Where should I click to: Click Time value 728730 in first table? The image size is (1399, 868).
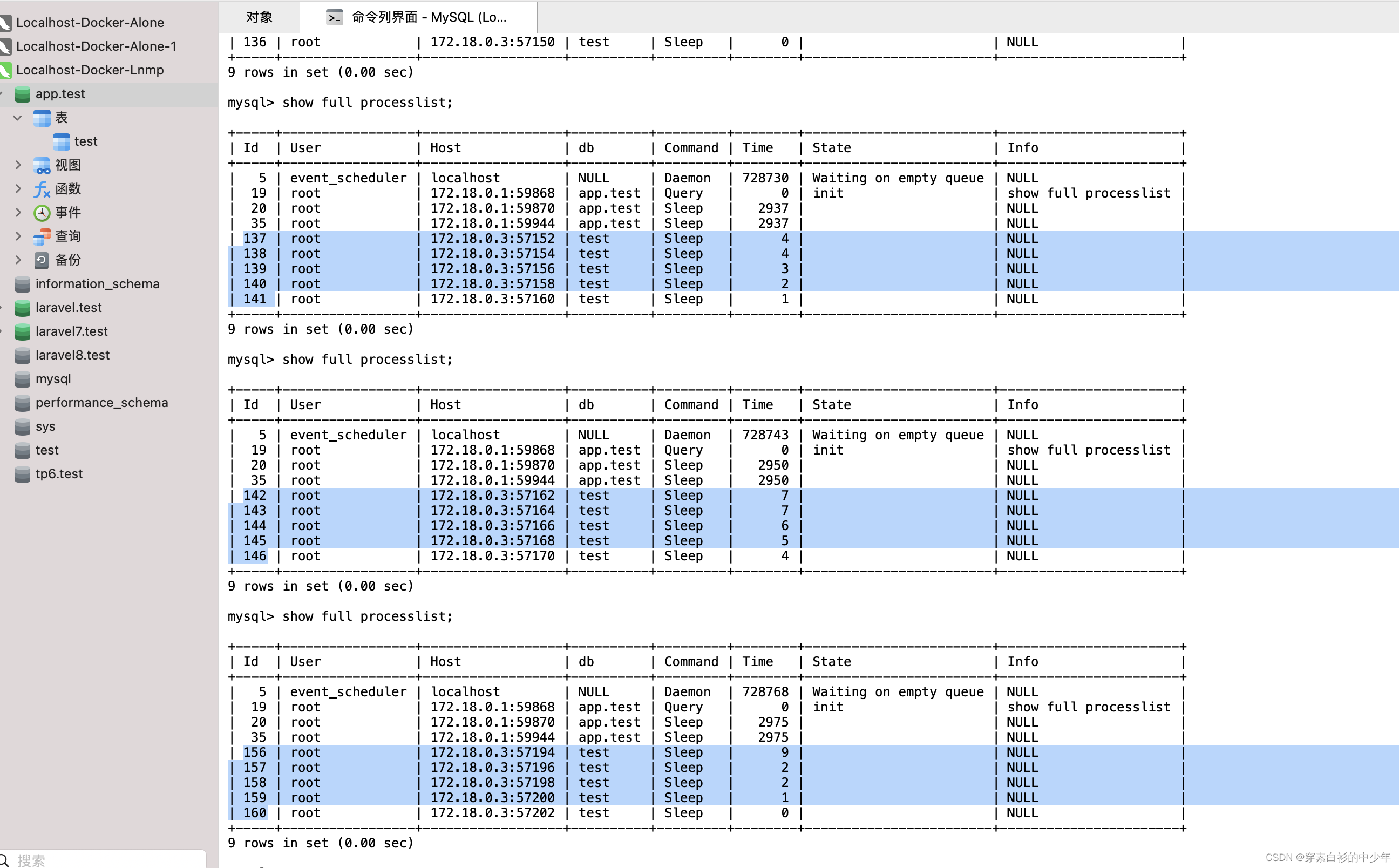pos(765,178)
